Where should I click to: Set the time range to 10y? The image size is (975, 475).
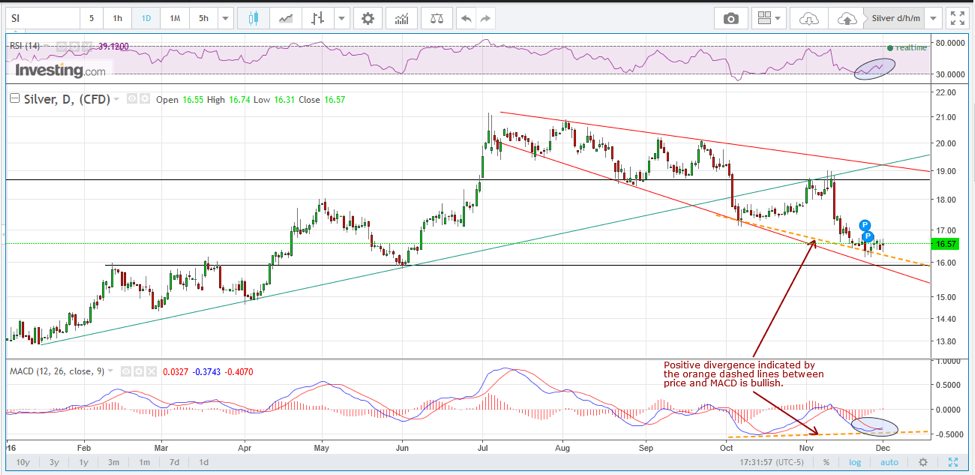tap(23, 462)
